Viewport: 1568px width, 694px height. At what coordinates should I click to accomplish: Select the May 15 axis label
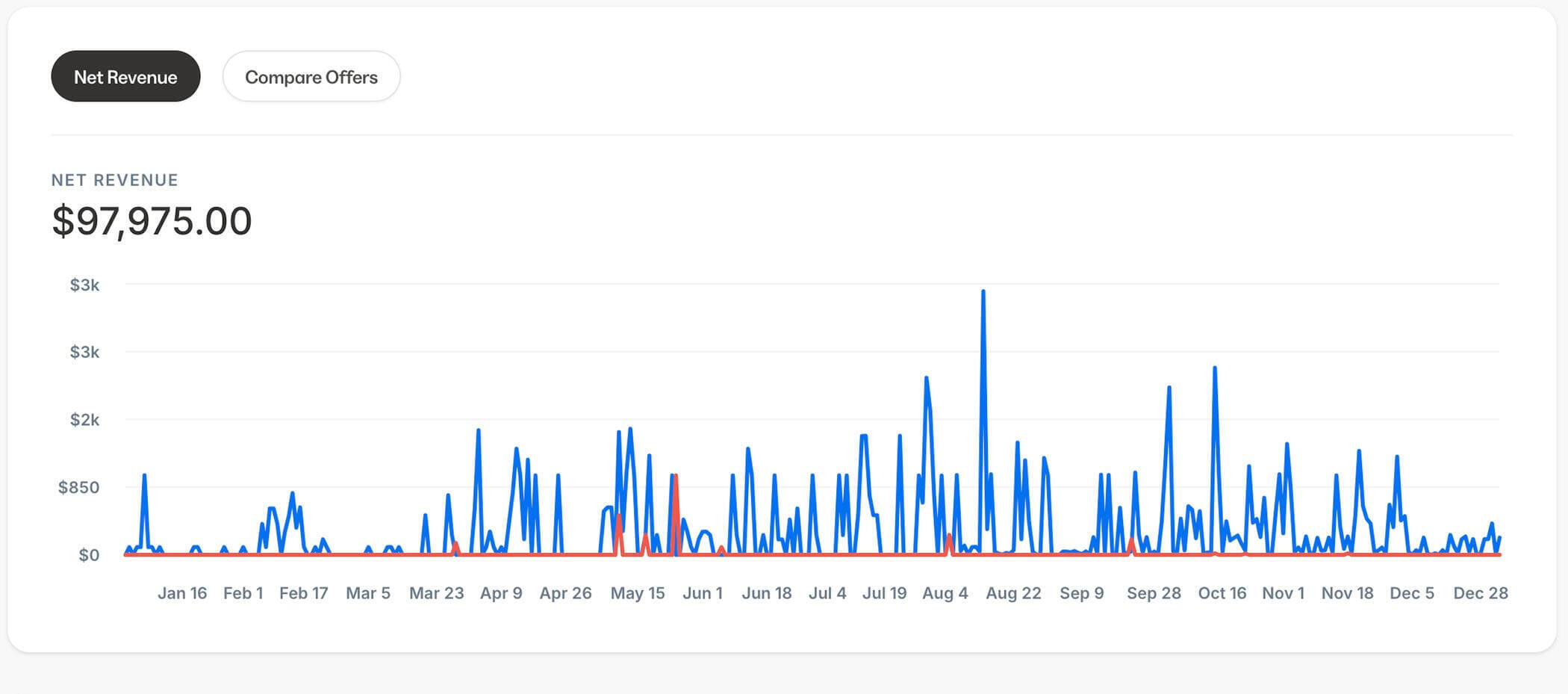coord(637,593)
